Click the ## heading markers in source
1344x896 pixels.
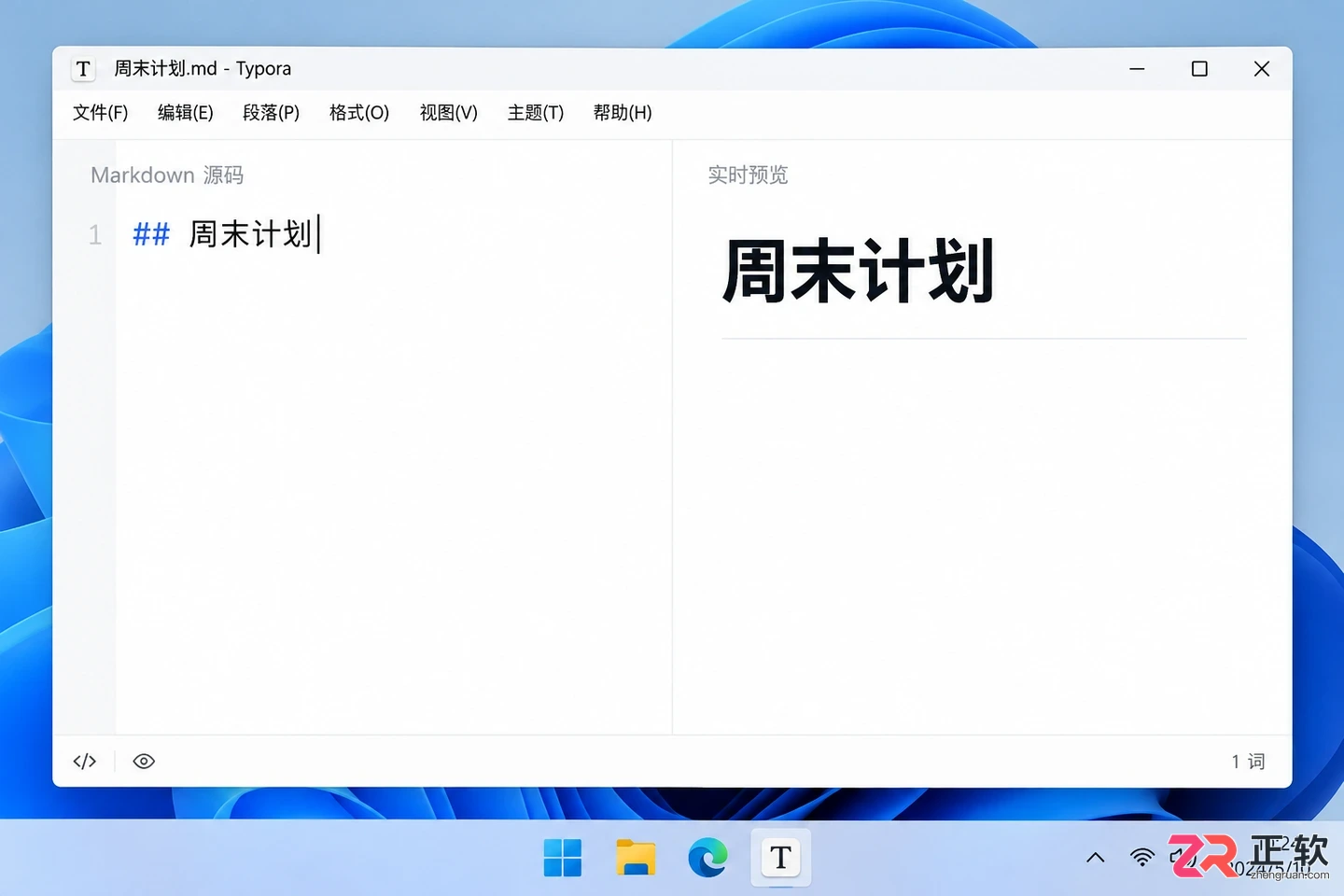point(151,234)
